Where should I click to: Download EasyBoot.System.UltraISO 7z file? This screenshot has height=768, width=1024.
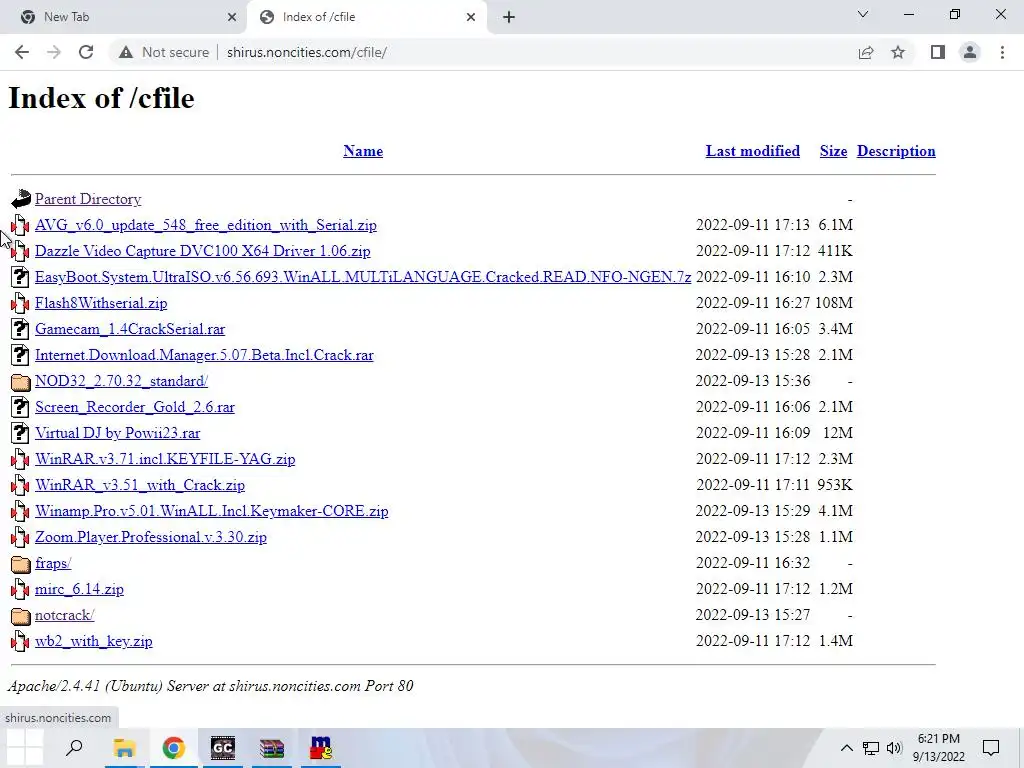coord(363,277)
